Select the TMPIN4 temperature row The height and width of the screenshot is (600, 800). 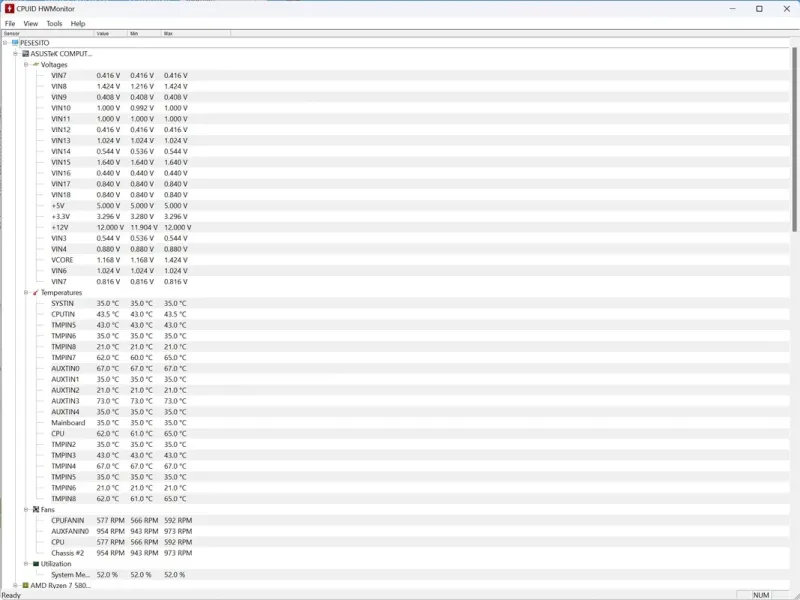pos(119,466)
